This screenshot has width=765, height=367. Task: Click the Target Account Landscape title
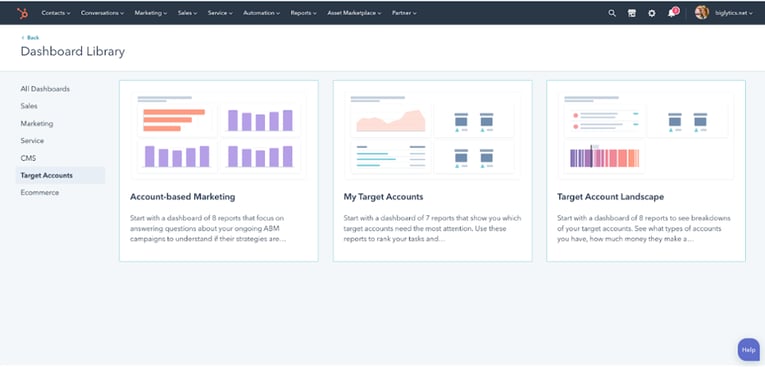coord(610,197)
